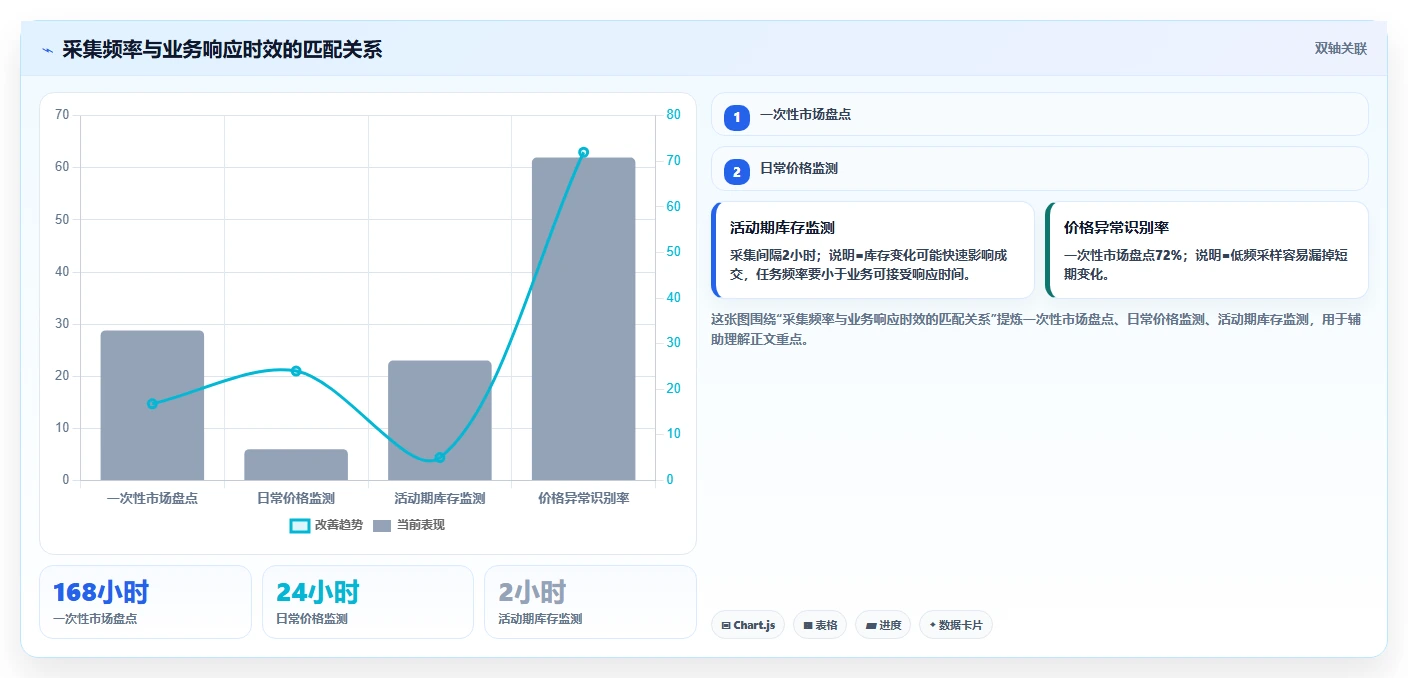This screenshot has height=678, width=1408.
Task: Select the number 2 badge
Action: pyautogui.click(x=737, y=171)
